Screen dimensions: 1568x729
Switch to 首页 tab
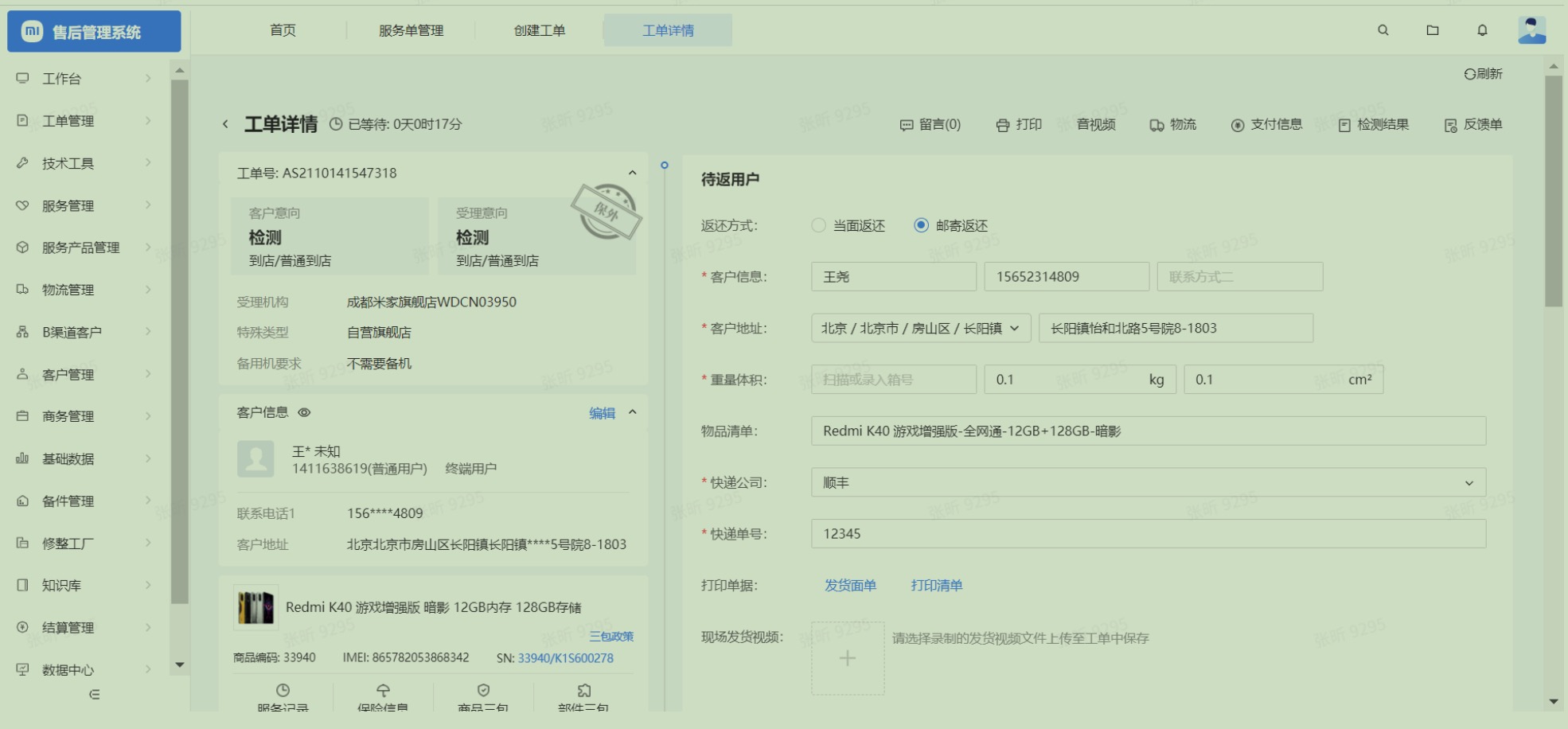click(283, 30)
